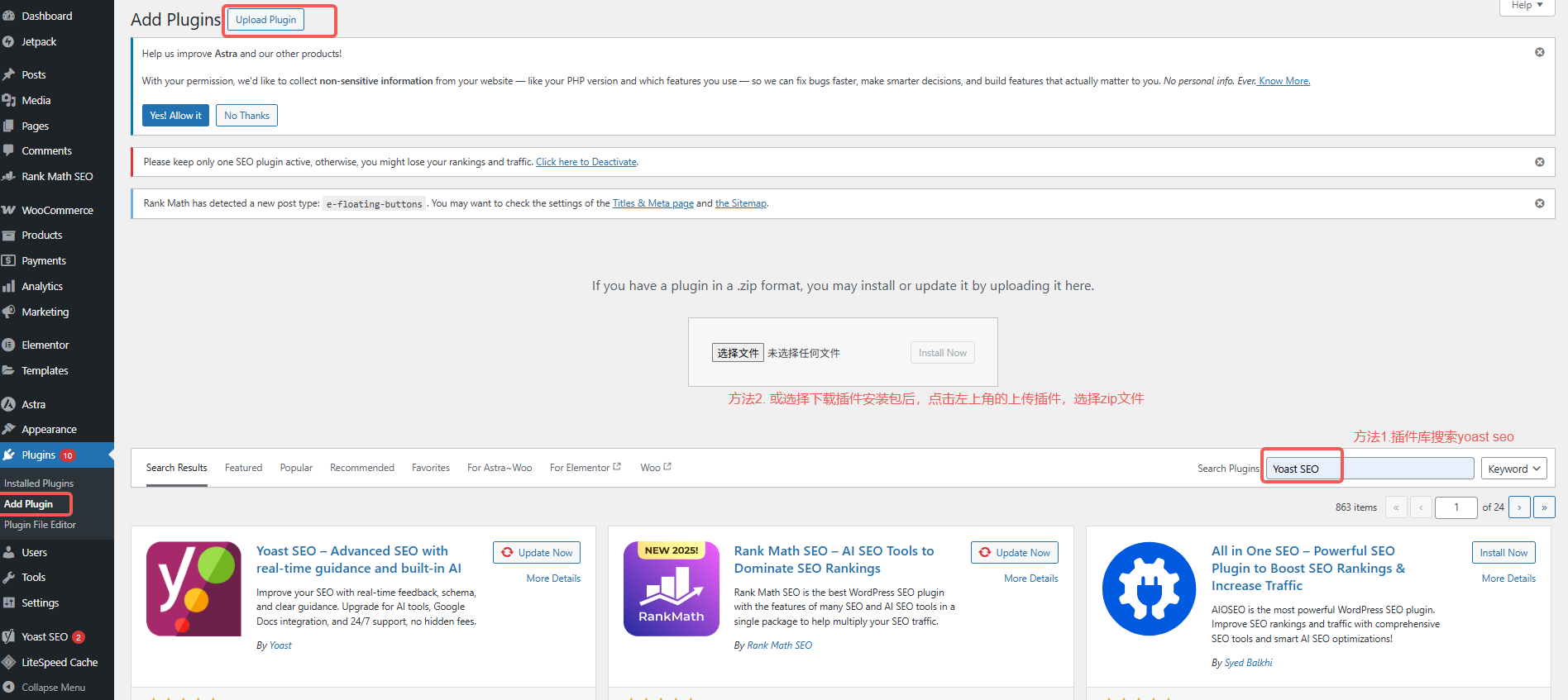The width and height of the screenshot is (1568, 700).
Task: Switch to the Featured plugins tab
Action: (x=243, y=468)
